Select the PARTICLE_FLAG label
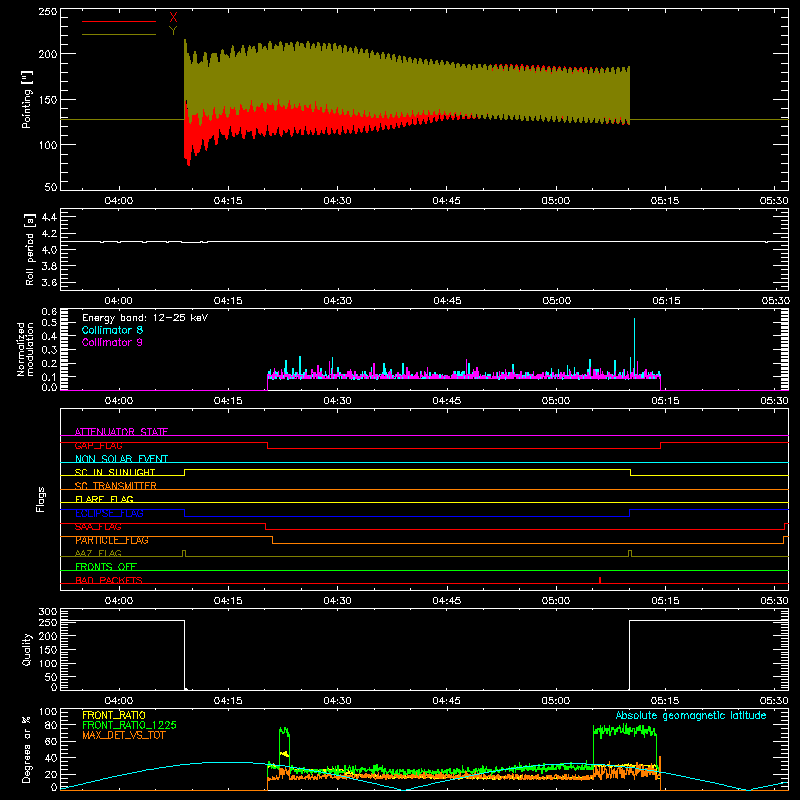The image size is (800, 800). (112, 540)
